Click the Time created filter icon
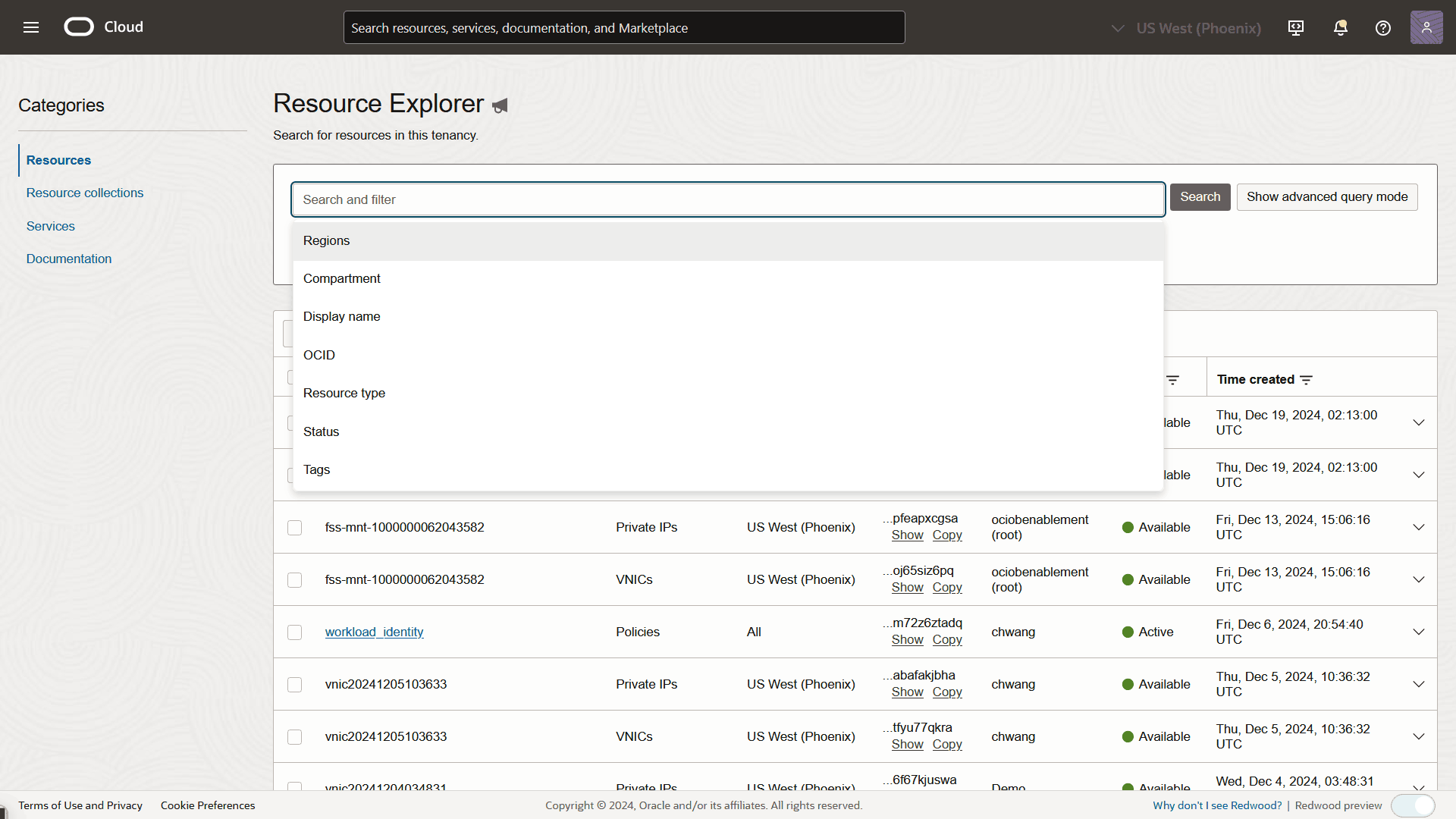Screen dimensions: 1456x819 point(1306,380)
